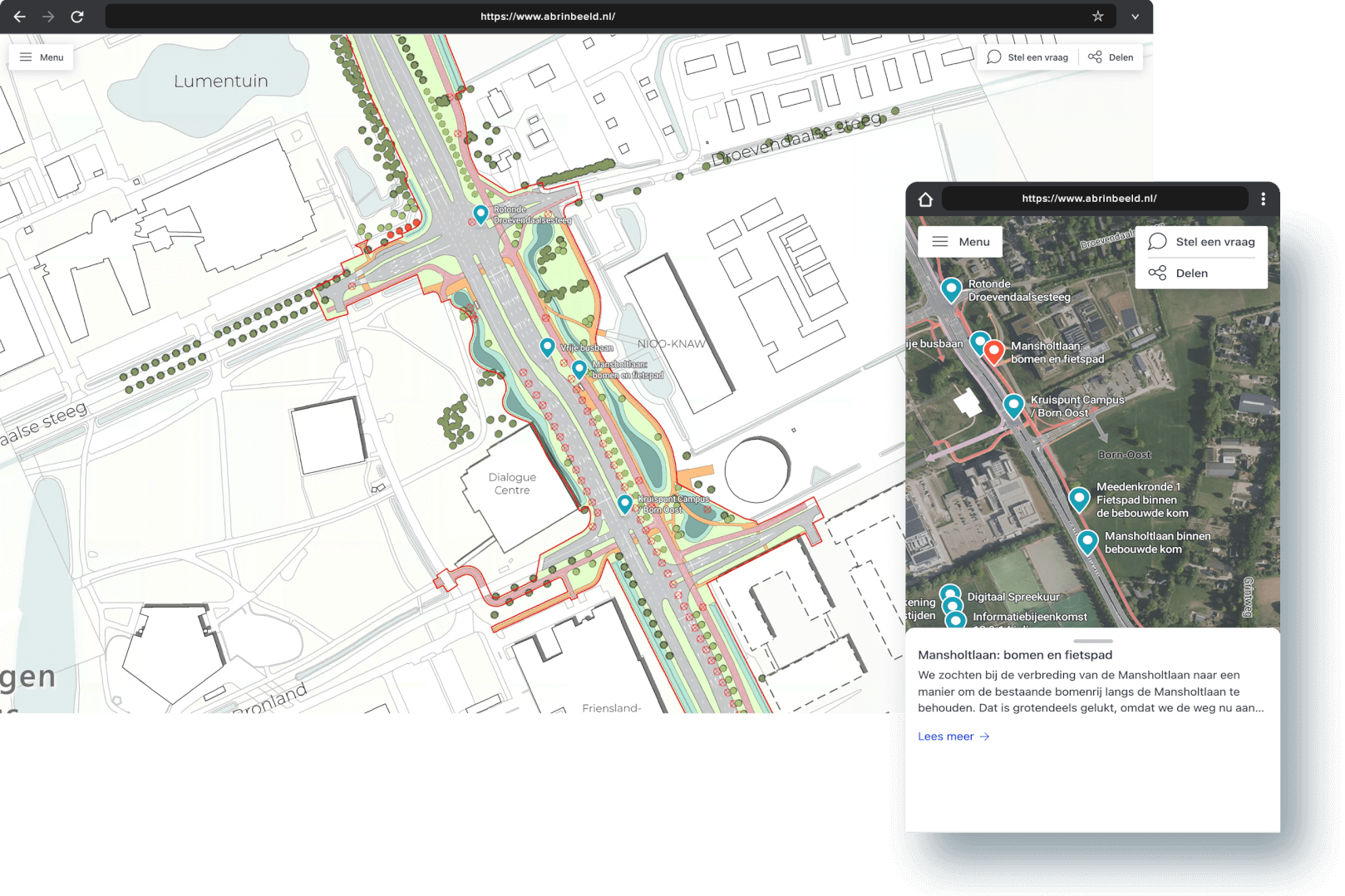Tap the mobile browser home icon
This screenshot has width=1345, height=896.
[925, 199]
